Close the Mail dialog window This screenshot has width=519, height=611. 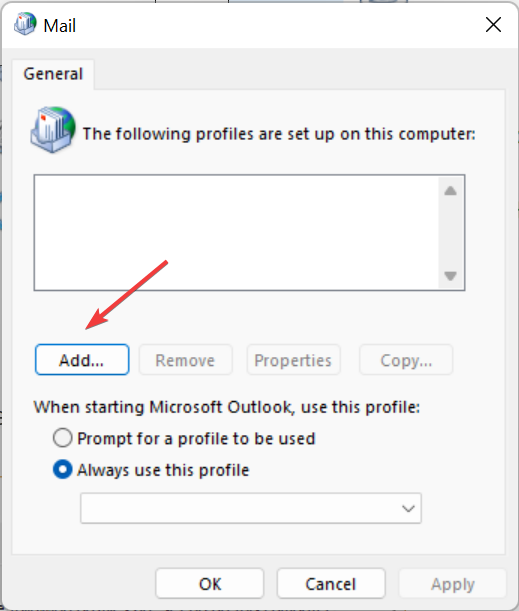(493, 25)
